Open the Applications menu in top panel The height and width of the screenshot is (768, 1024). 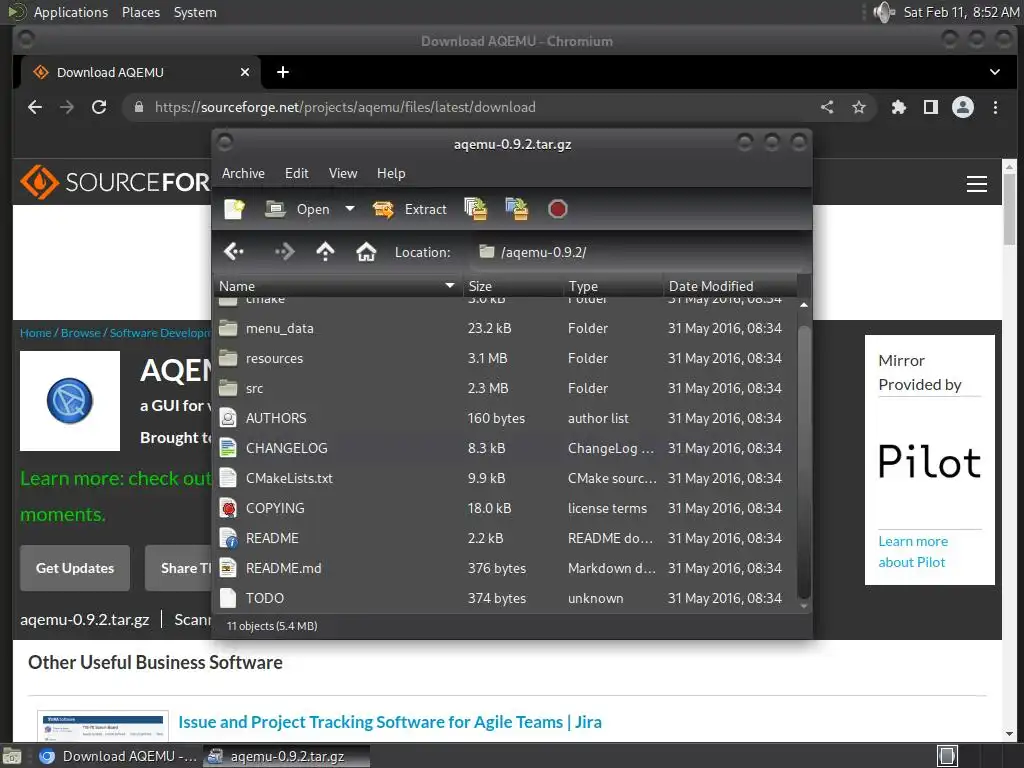coord(71,12)
